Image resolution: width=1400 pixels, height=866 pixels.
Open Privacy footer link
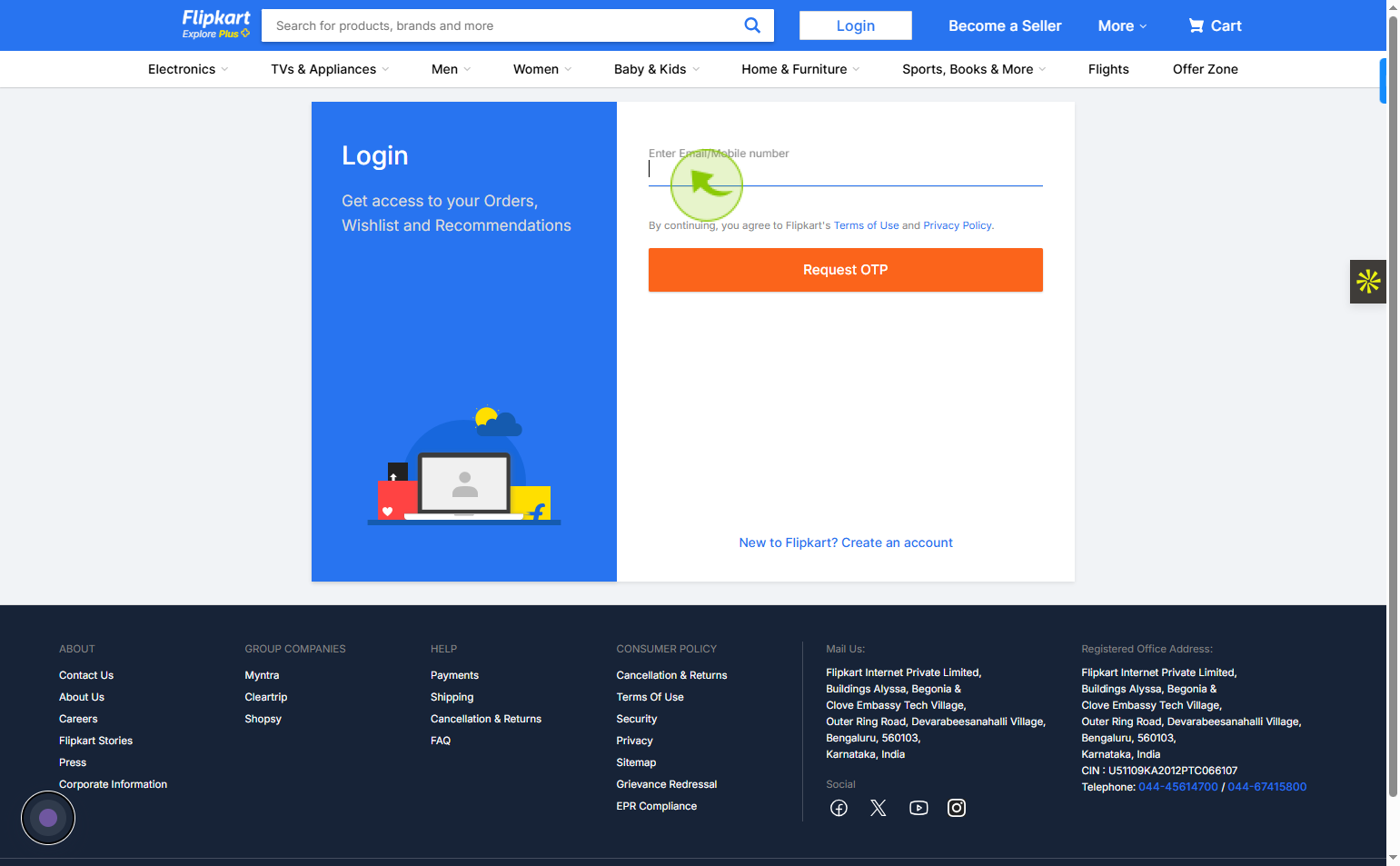(x=634, y=741)
